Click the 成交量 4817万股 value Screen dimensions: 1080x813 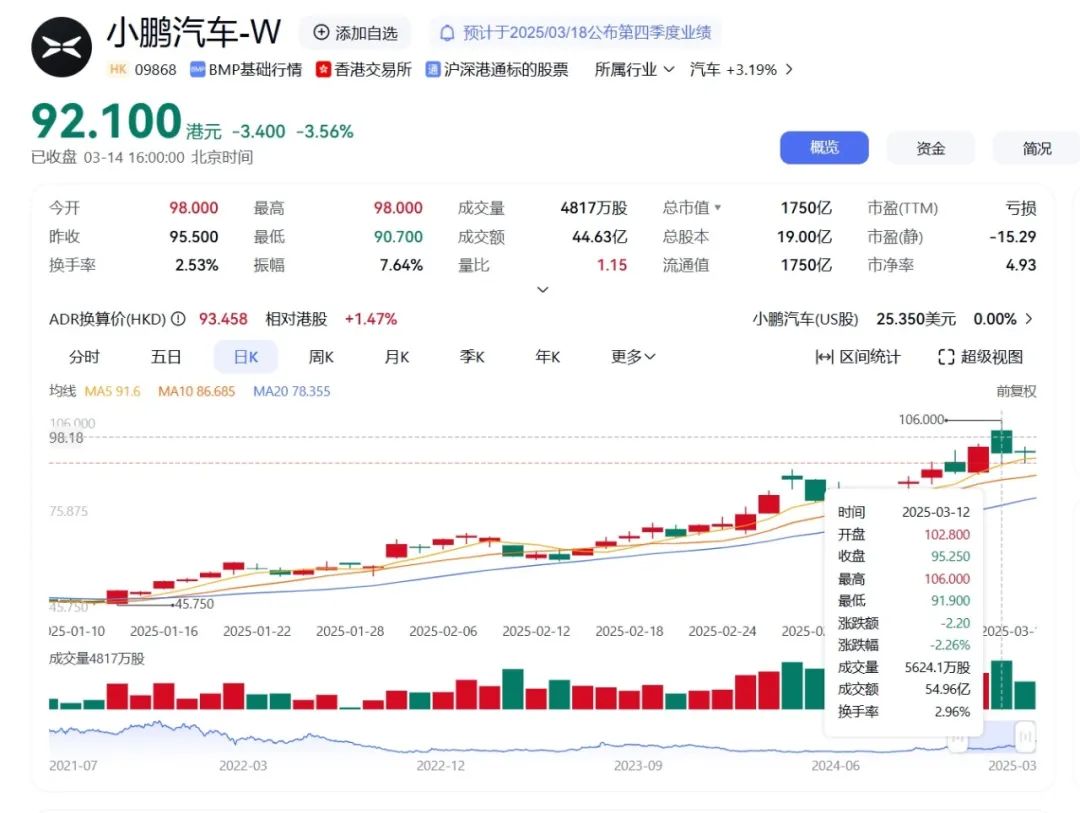coord(594,208)
